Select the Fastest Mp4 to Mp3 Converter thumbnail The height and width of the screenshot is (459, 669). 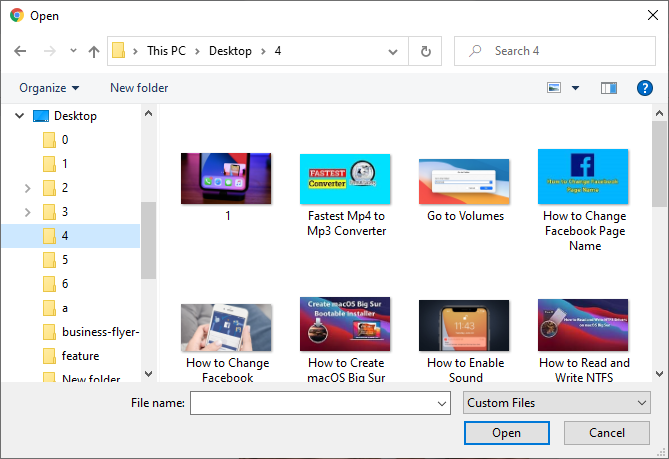(x=346, y=179)
